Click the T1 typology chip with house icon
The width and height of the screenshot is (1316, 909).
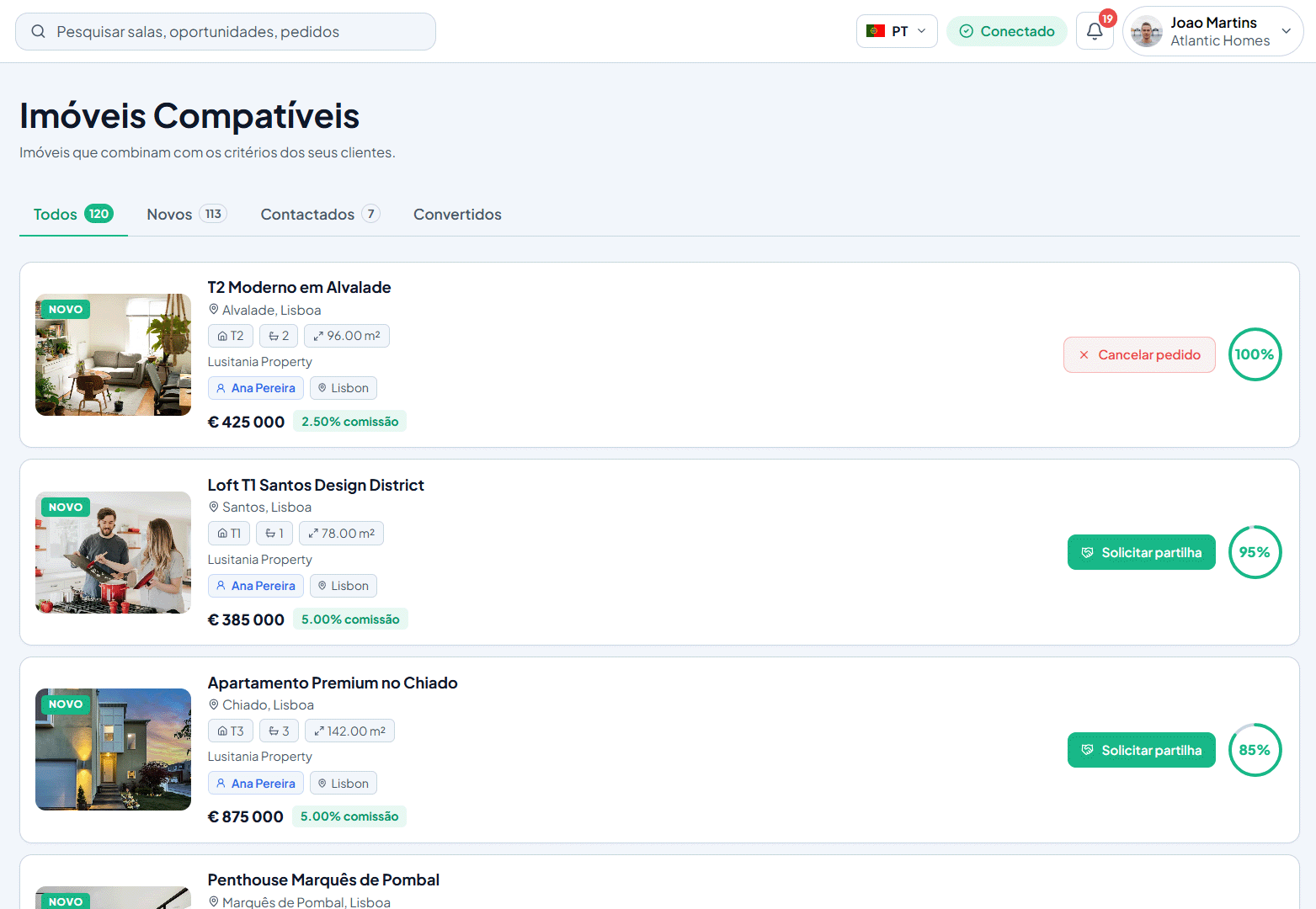(x=229, y=534)
